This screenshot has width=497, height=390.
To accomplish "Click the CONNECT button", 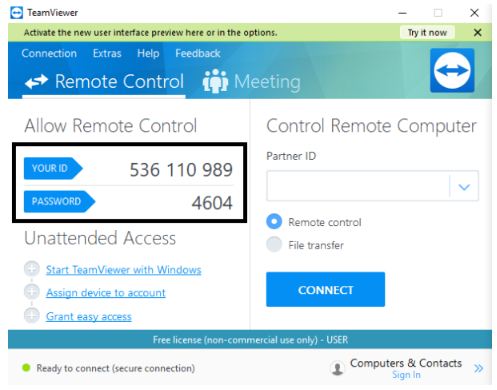I will pos(325,289).
